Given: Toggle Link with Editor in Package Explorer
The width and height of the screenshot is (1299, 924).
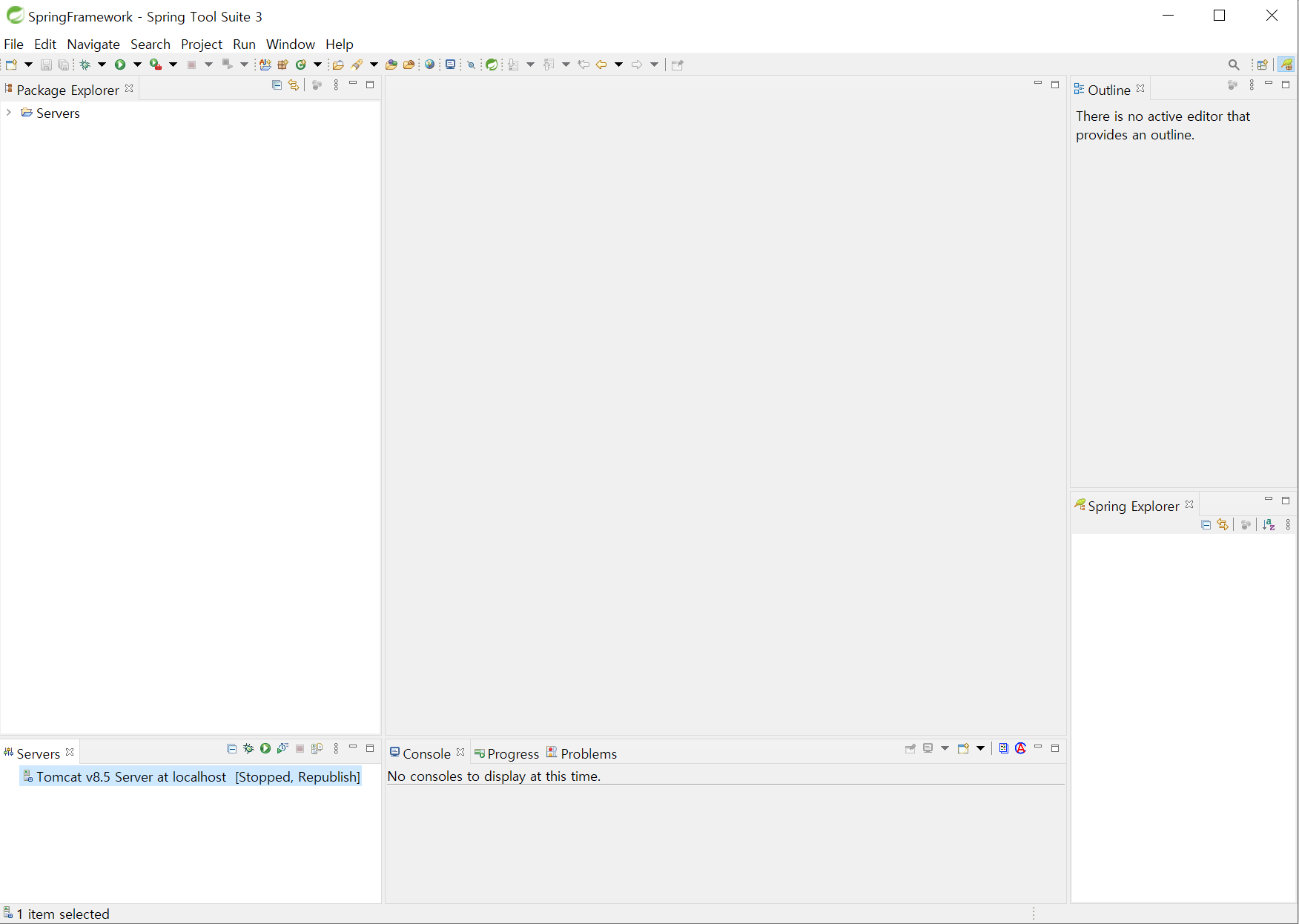Looking at the screenshot, I should [294, 85].
